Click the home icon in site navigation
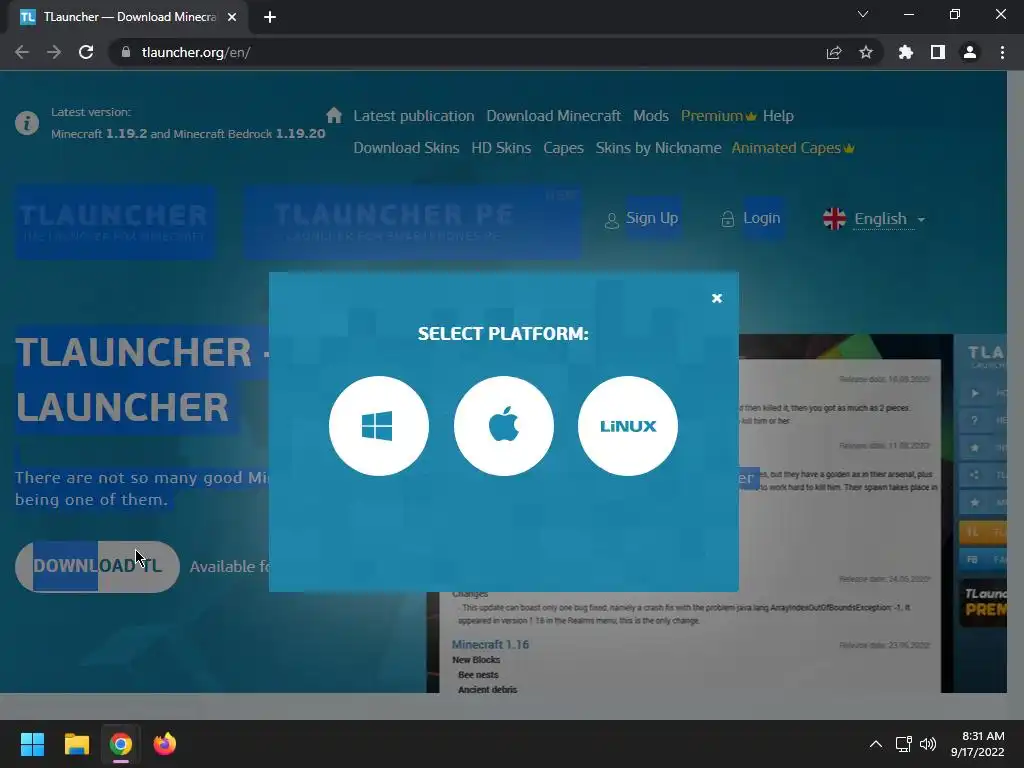This screenshot has height=768, width=1024. (x=334, y=116)
